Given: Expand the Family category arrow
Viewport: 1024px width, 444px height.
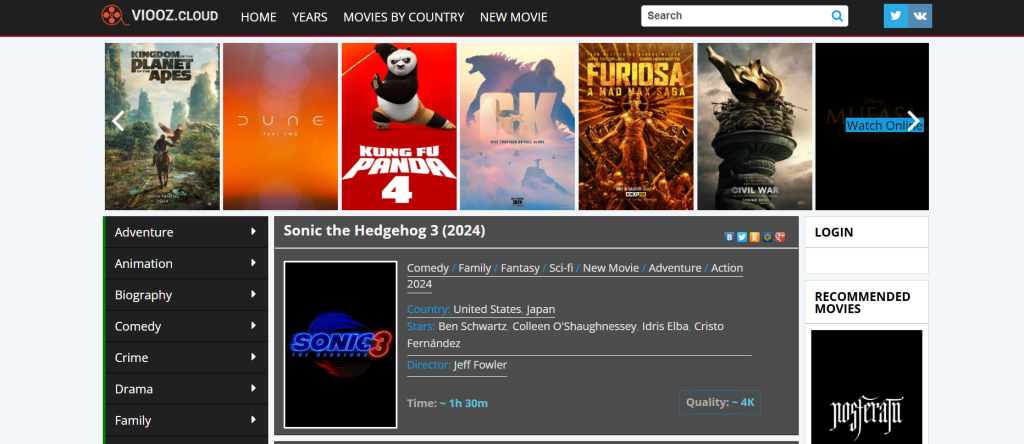Looking at the screenshot, I should (253, 419).
